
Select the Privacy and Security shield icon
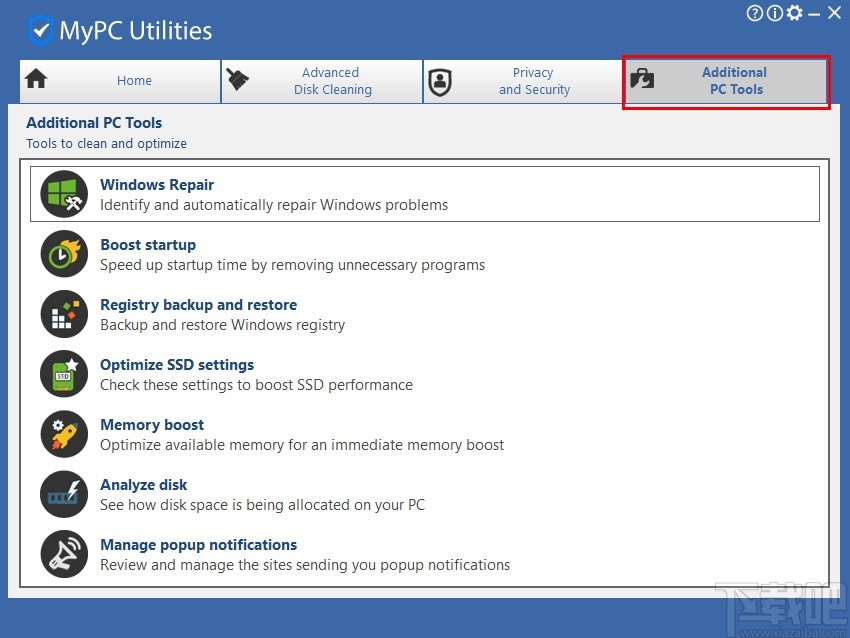(x=440, y=82)
